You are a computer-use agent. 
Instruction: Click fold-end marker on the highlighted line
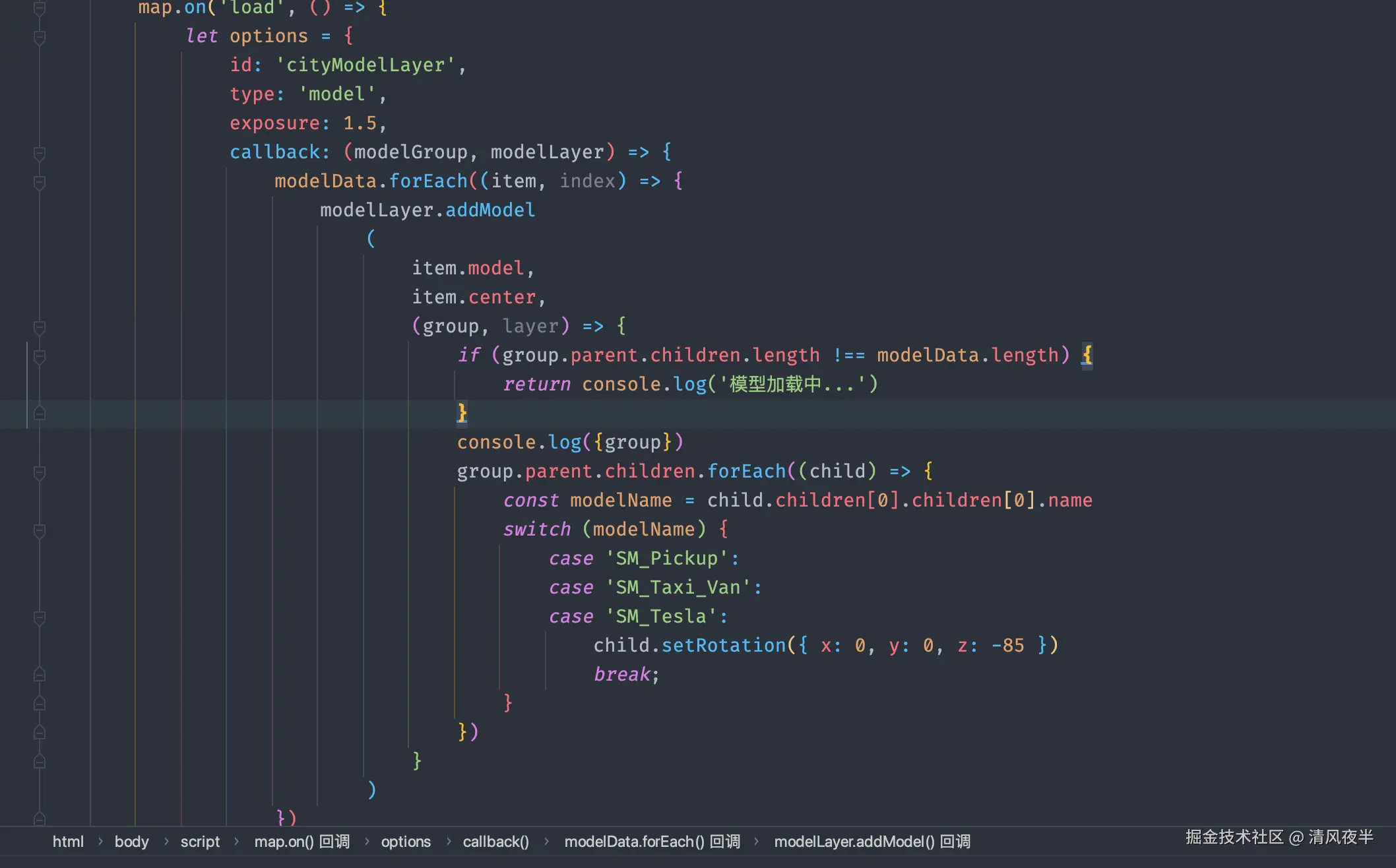coord(40,414)
